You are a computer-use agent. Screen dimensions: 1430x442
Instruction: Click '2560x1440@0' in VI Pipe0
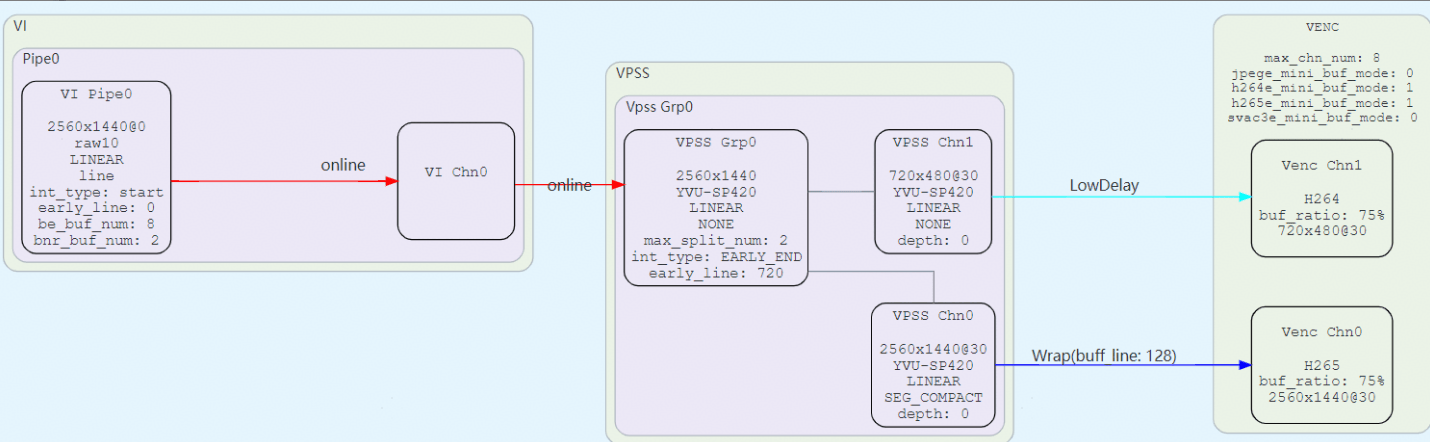(x=96, y=127)
